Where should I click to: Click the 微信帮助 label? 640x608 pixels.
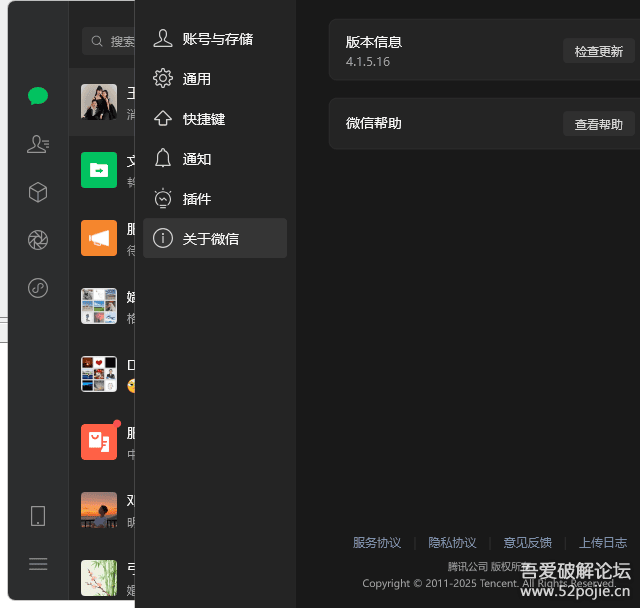(x=373, y=123)
